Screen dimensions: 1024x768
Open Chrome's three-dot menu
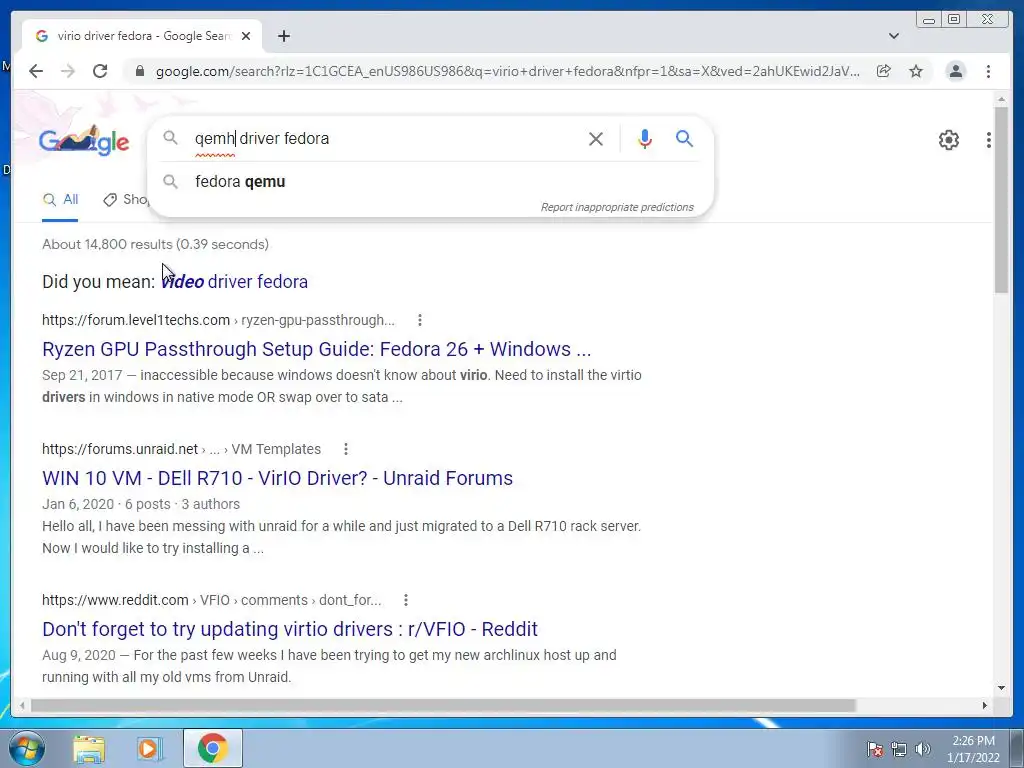click(x=988, y=71)
